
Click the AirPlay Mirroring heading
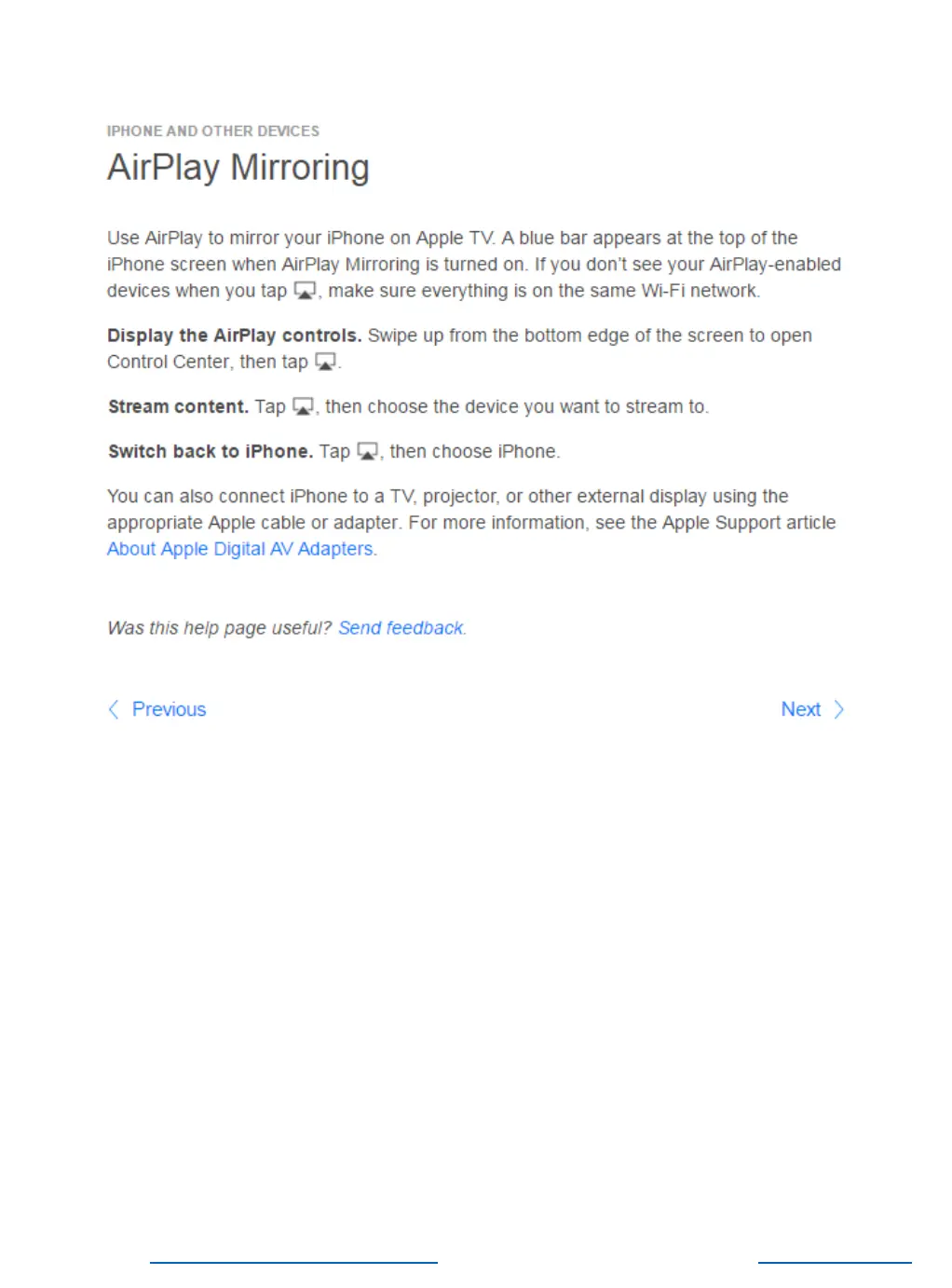point(238,168)
